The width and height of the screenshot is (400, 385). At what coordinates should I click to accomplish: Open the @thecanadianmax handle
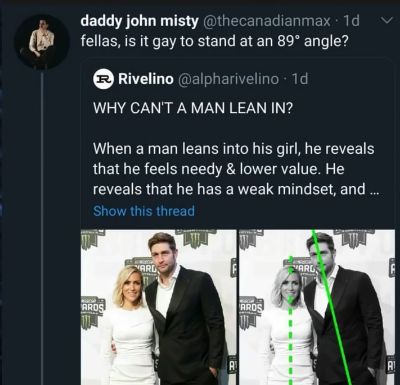tap(266, 21)
